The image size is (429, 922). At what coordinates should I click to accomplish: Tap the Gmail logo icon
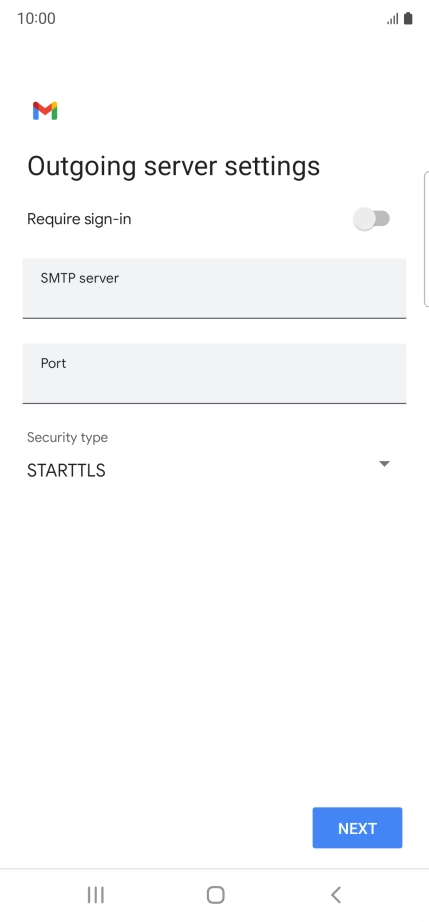point(45,111)
